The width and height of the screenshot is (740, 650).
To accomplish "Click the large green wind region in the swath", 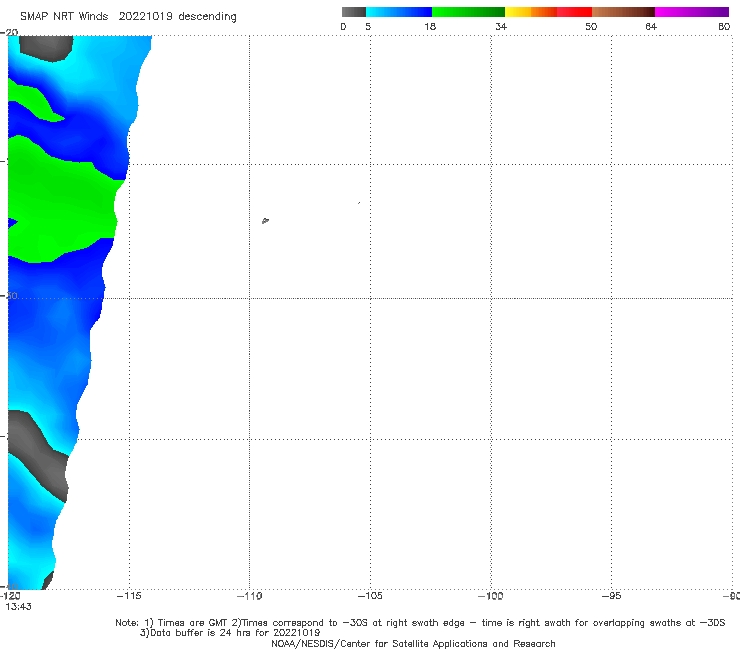I will click(61, 203).
